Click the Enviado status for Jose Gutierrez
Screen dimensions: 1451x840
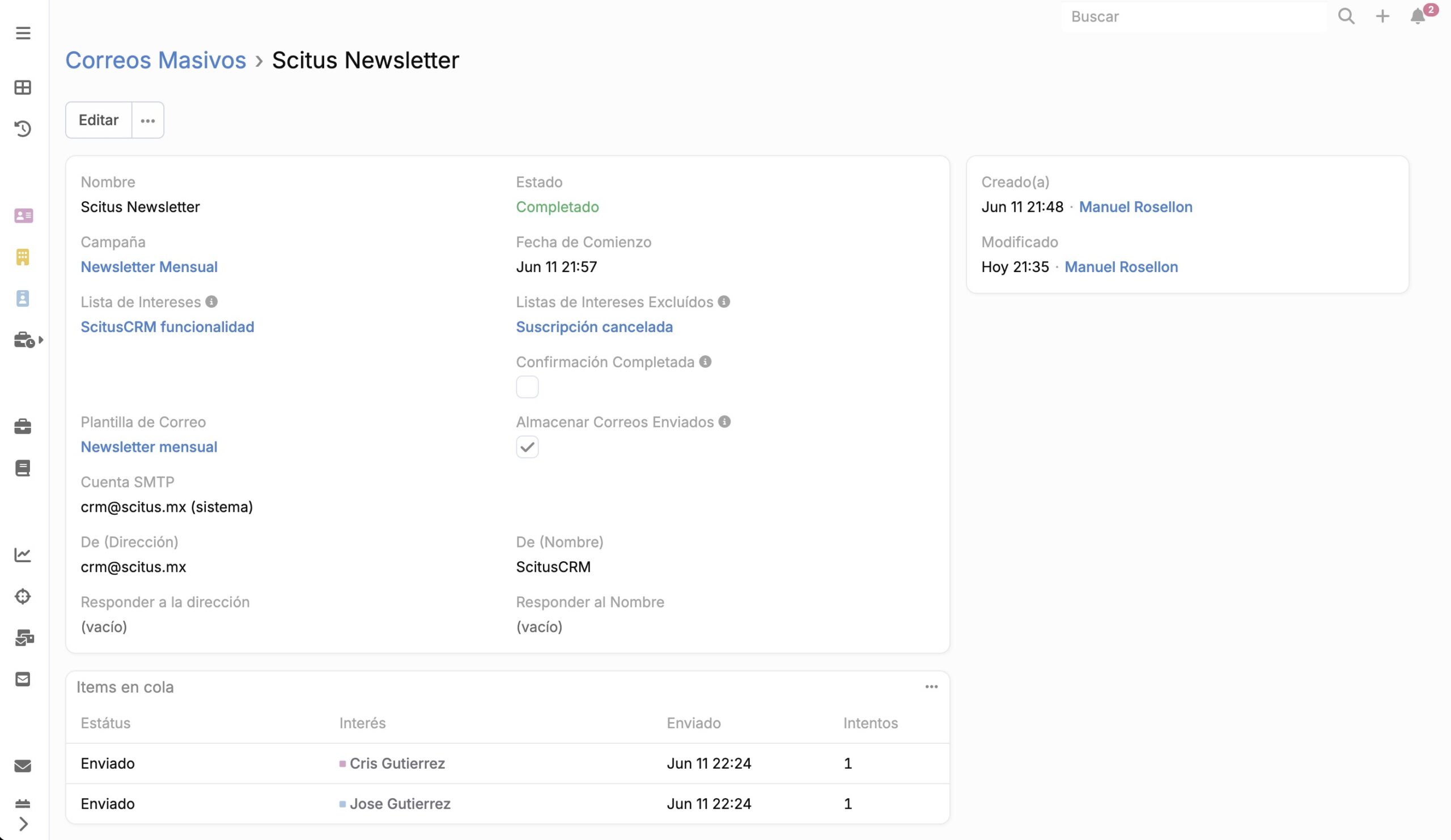tap(108, 804)
